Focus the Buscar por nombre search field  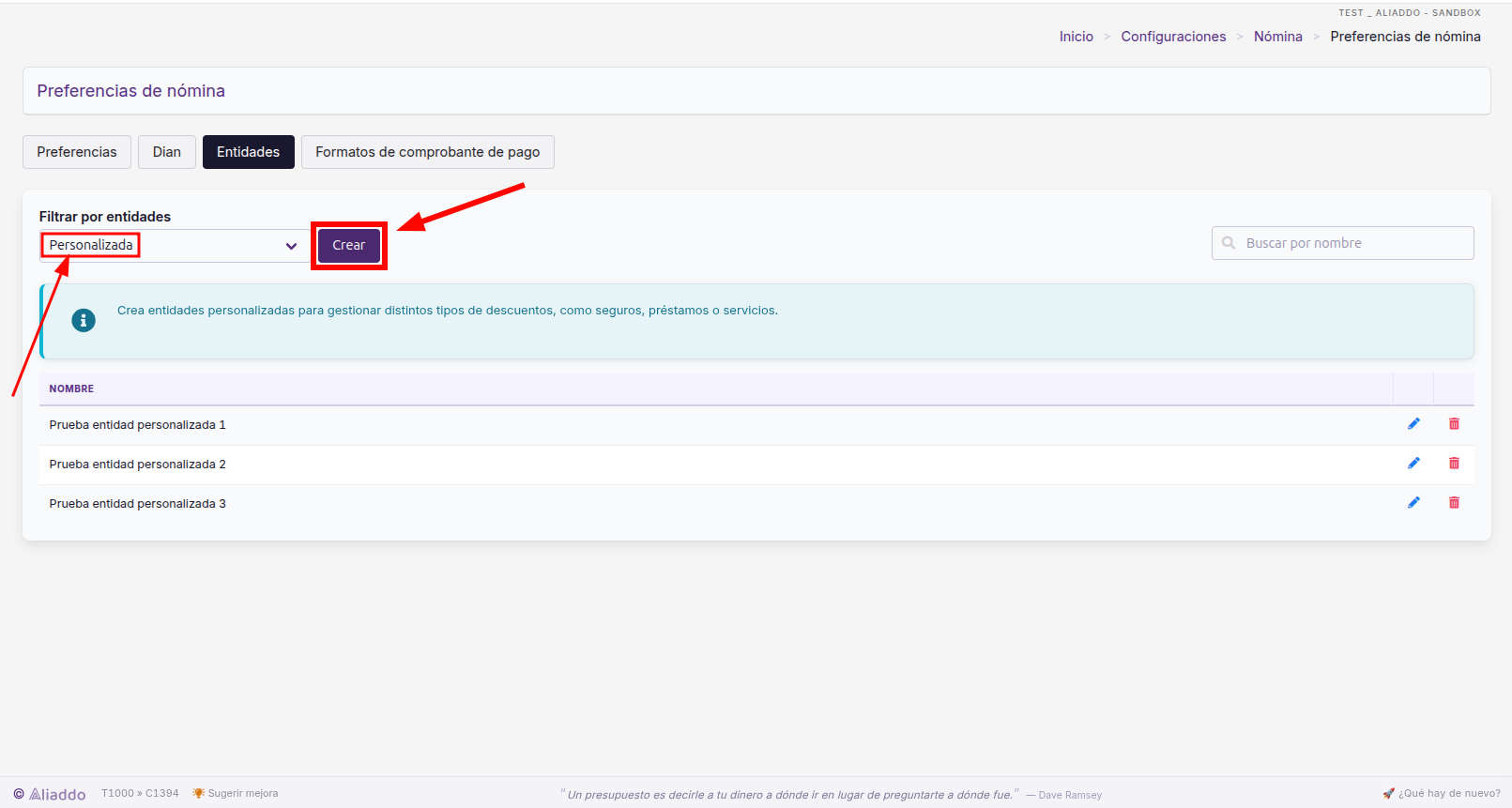coord(1343,243)
